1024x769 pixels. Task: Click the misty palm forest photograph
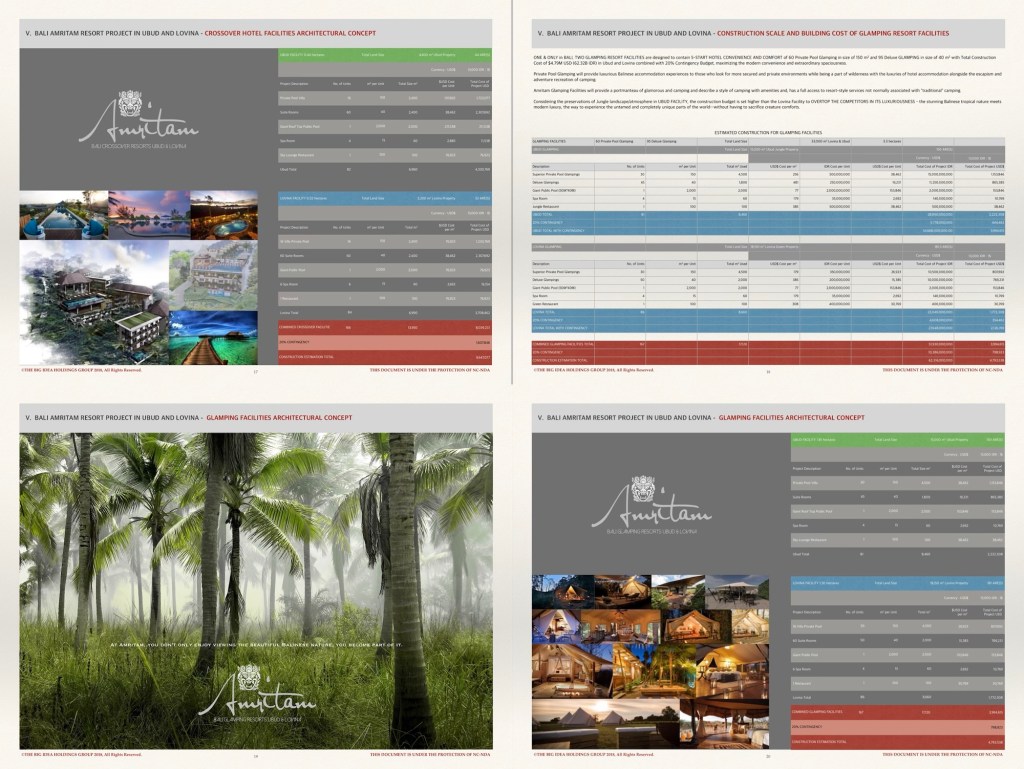pyautogui.click(x=256, y=591)
